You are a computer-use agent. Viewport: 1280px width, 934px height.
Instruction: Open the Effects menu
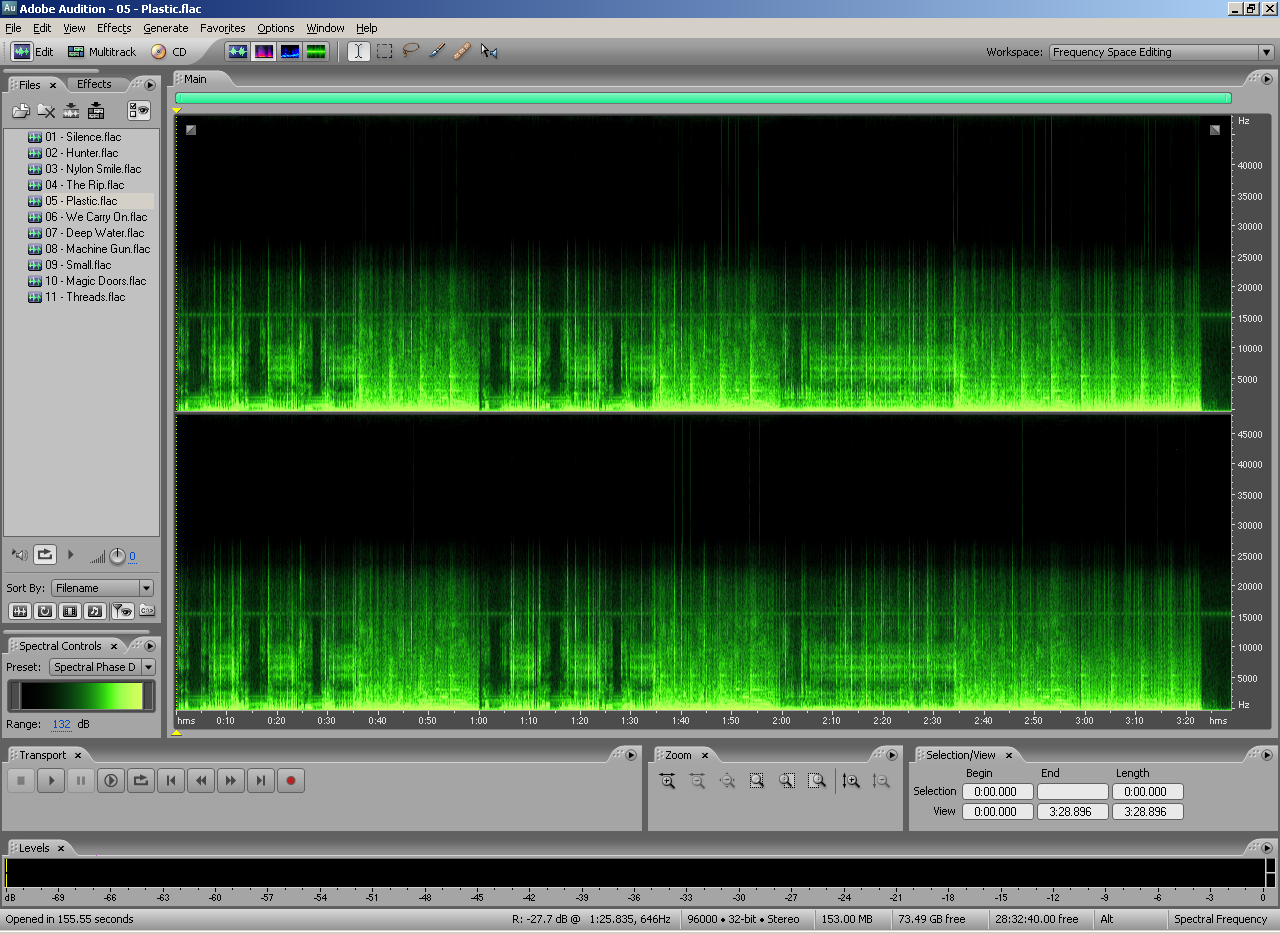pos(114,28)
